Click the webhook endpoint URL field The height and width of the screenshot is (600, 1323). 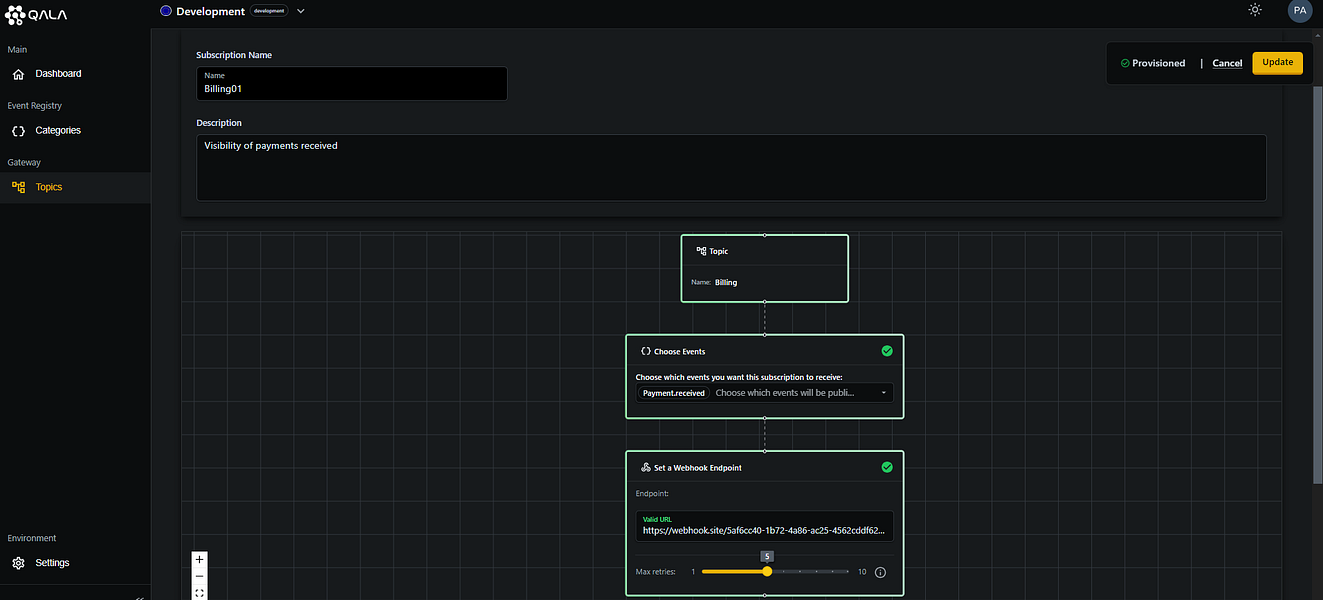coord(765,526)
